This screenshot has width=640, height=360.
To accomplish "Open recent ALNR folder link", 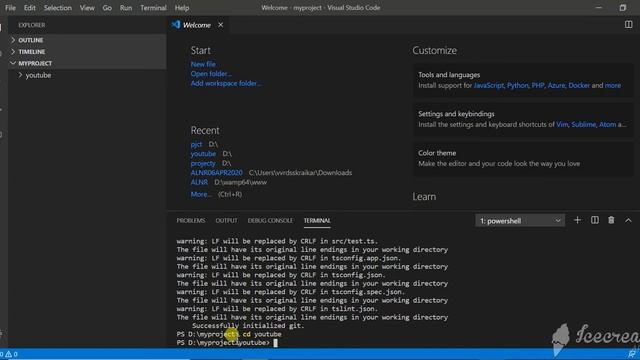I will (199, 182).
